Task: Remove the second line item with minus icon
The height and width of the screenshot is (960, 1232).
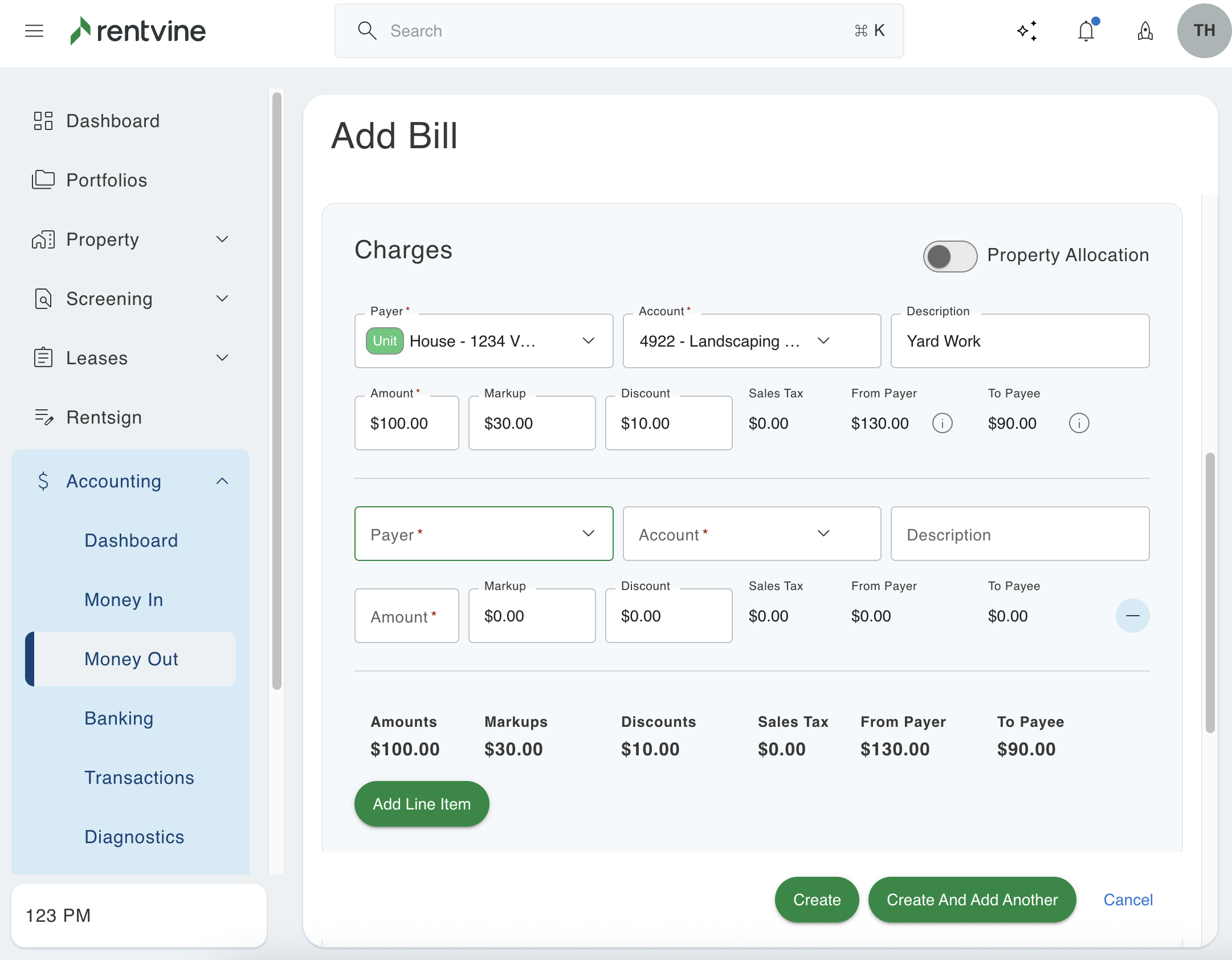Action: (x=1132, y=616)
